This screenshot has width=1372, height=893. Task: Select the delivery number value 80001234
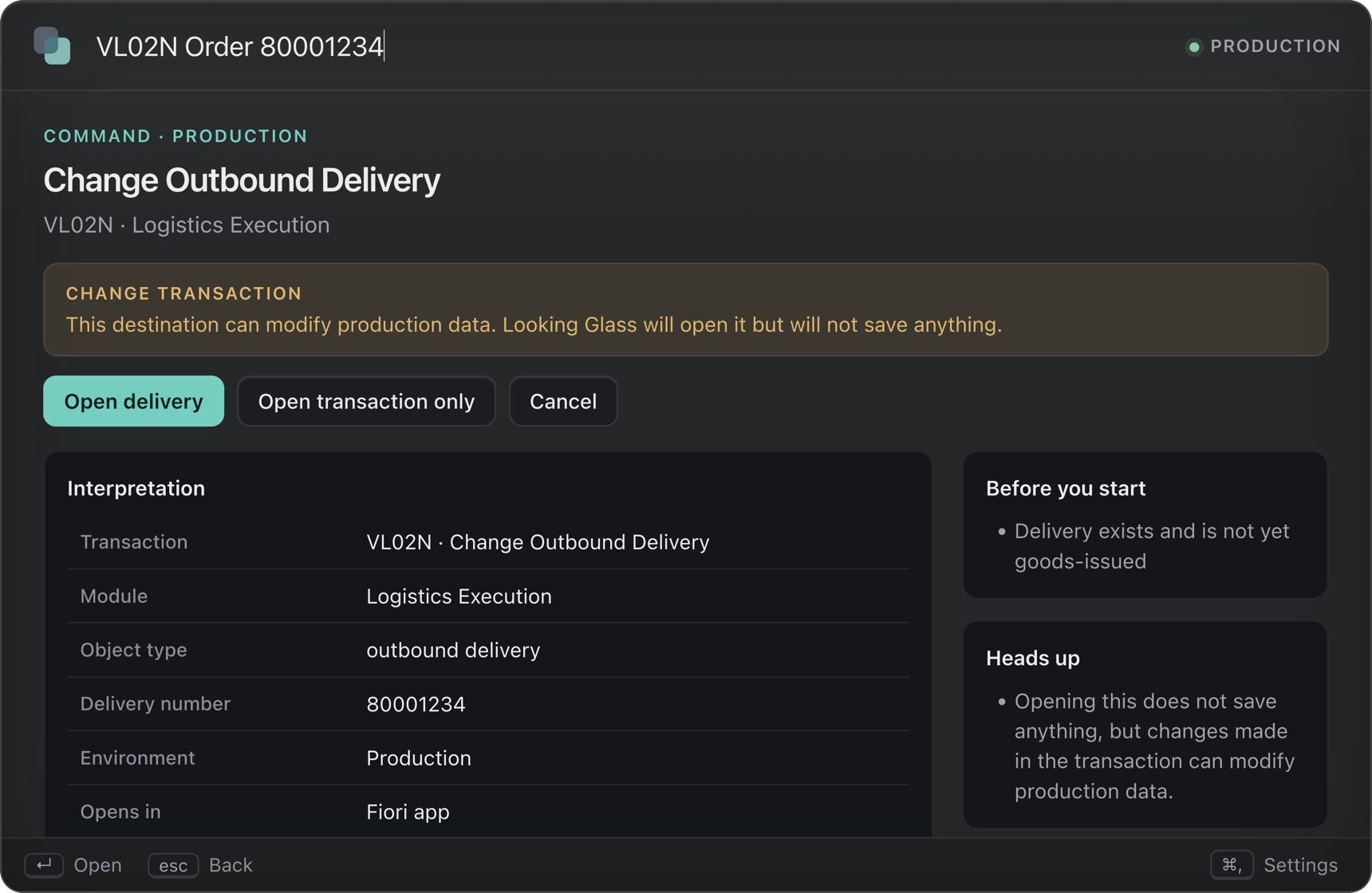click(416, 704)
